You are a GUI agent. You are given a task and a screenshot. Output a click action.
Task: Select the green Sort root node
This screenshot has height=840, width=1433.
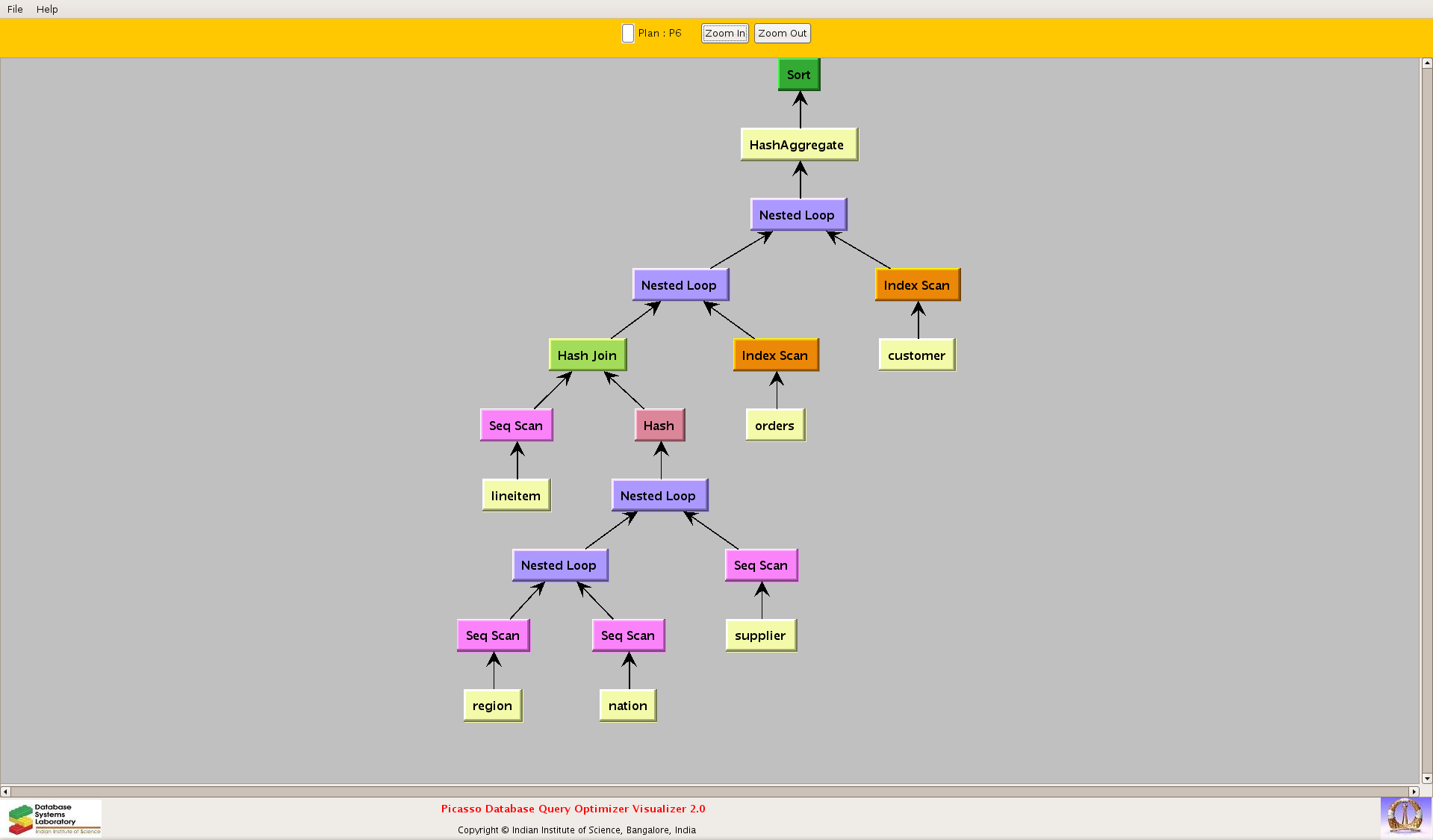[798, 75]
